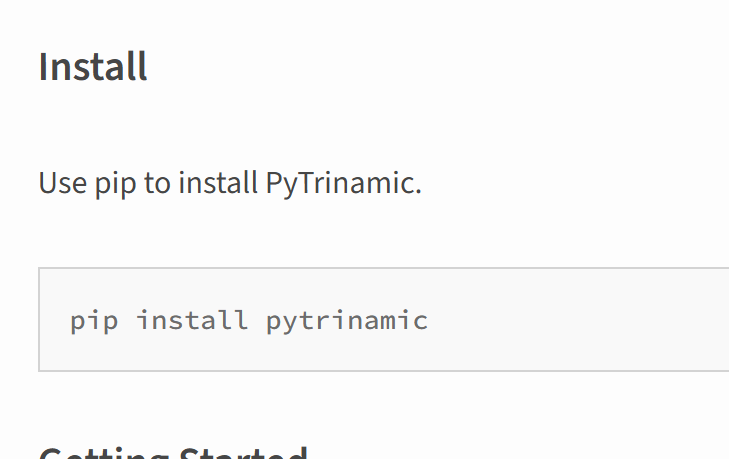Click empty code block area right of command

(580, 320)
